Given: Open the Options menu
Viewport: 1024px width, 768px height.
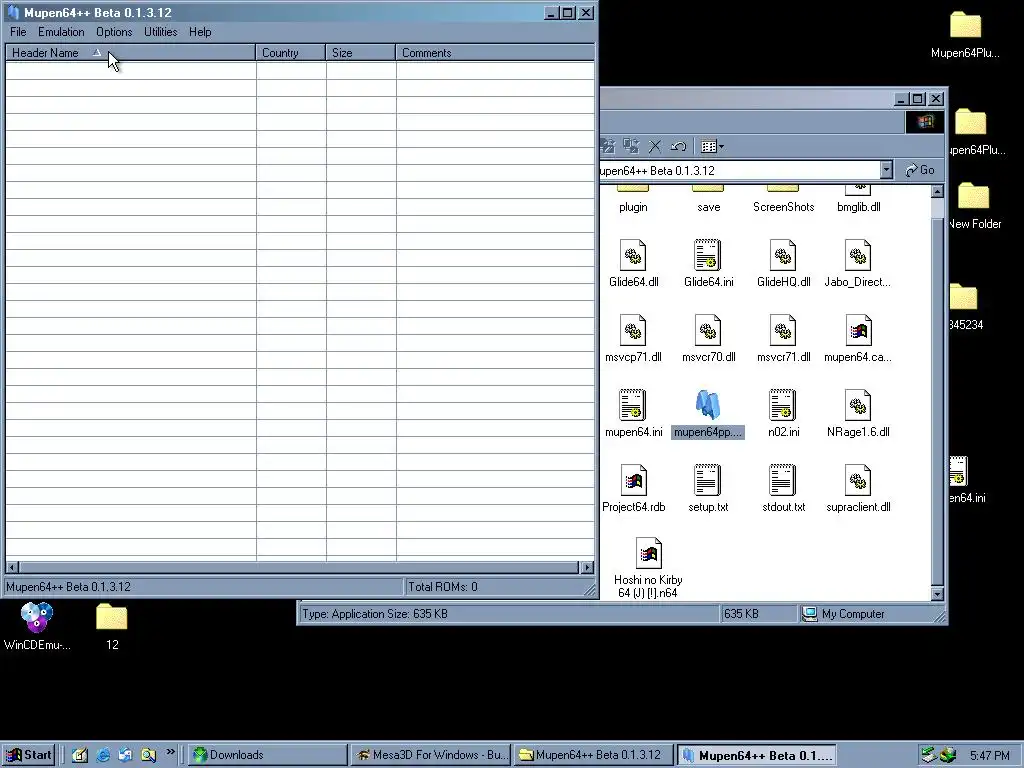Looking at the screenshot, I should (x=114, y=32).
